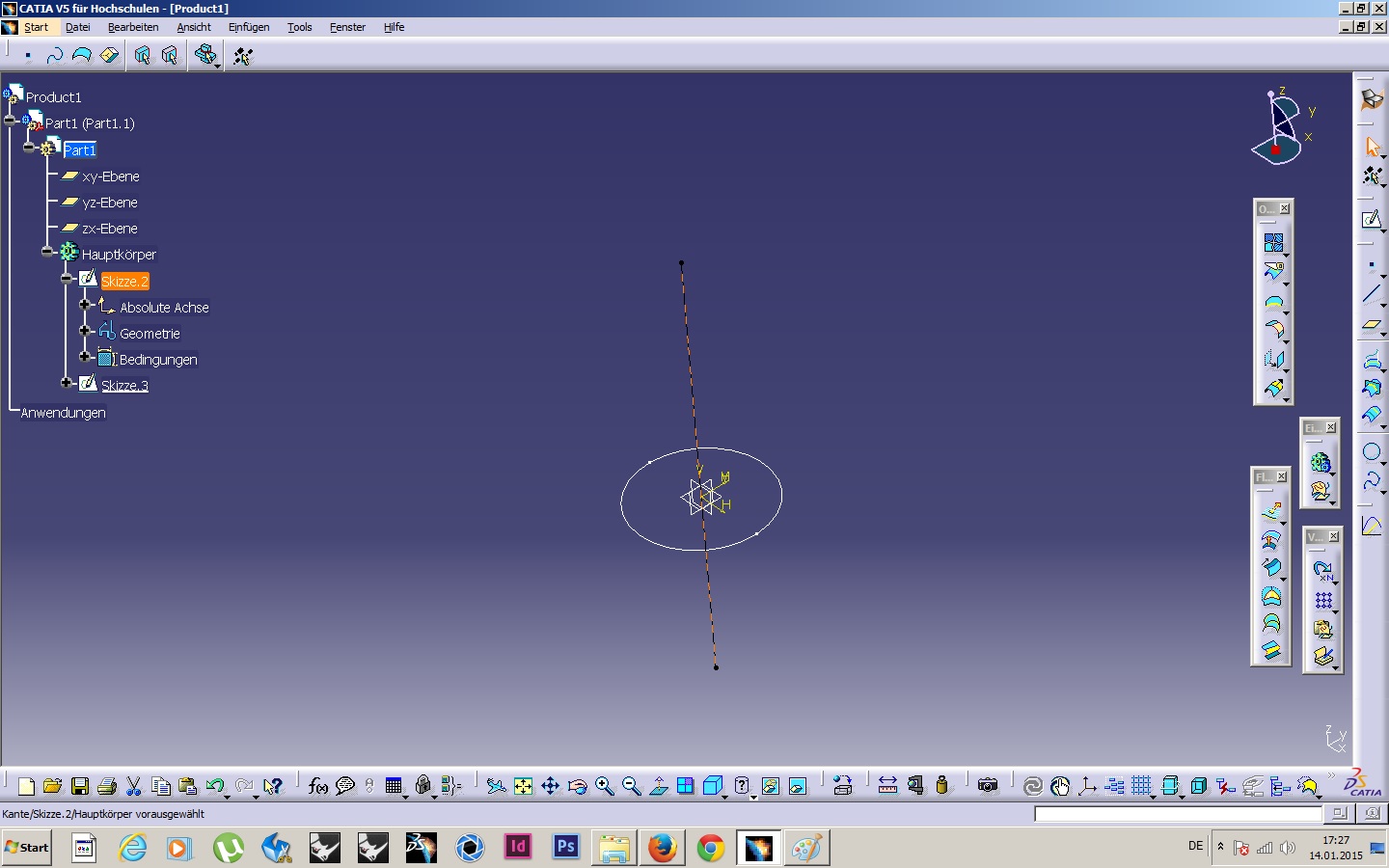Open the Formula f(x) tool
This screenshot has width=1389, height=868.
[x=317, y=786]
